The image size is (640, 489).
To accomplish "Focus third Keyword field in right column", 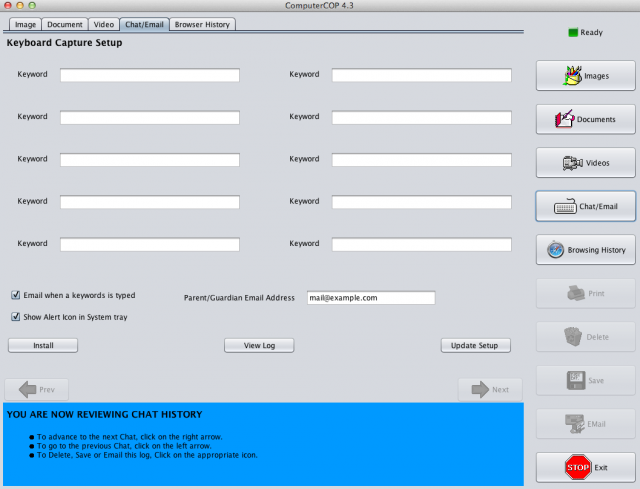I will (x=422, y=160).
